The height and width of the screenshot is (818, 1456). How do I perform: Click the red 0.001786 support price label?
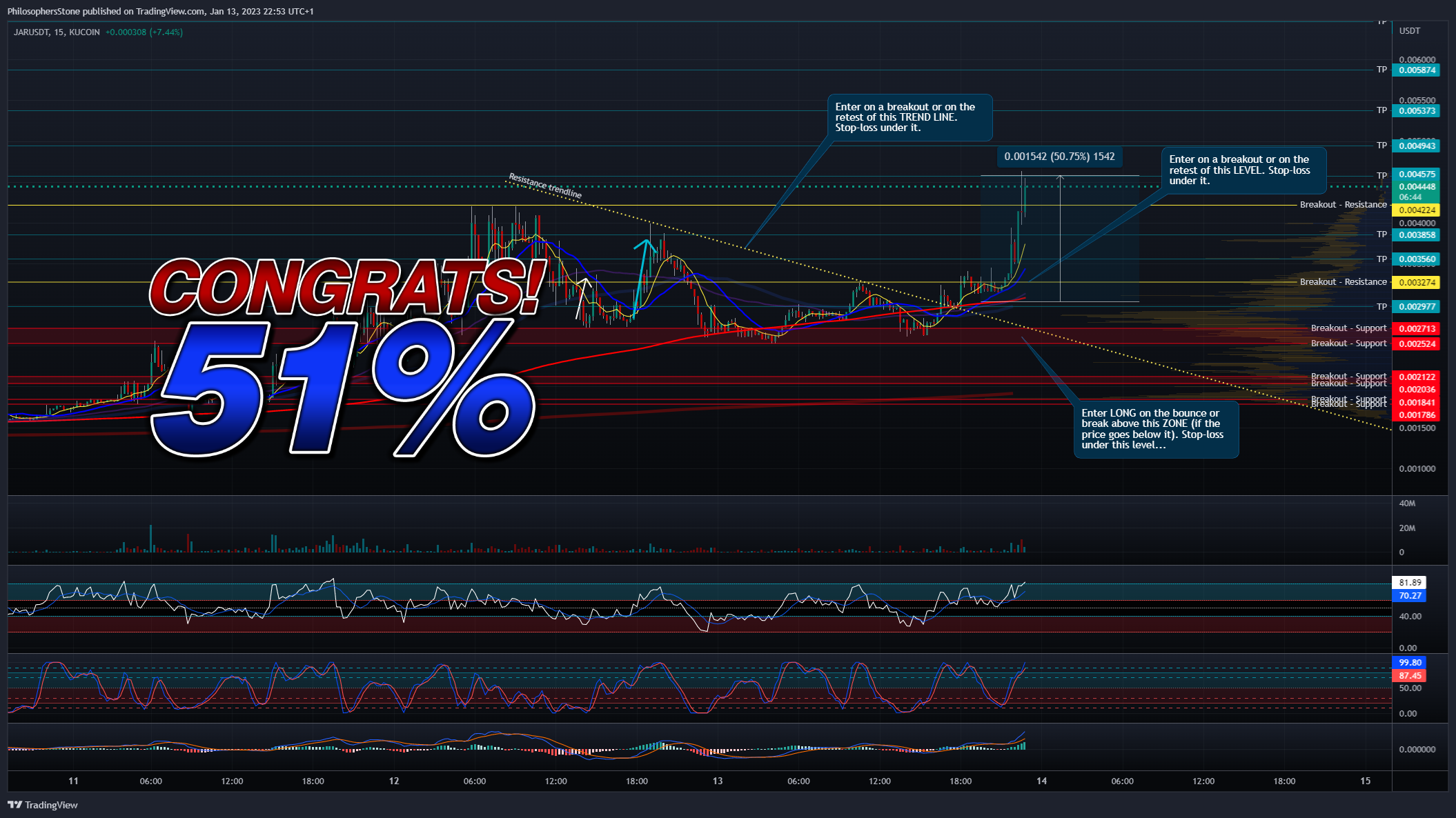(x=1416, y=415)
